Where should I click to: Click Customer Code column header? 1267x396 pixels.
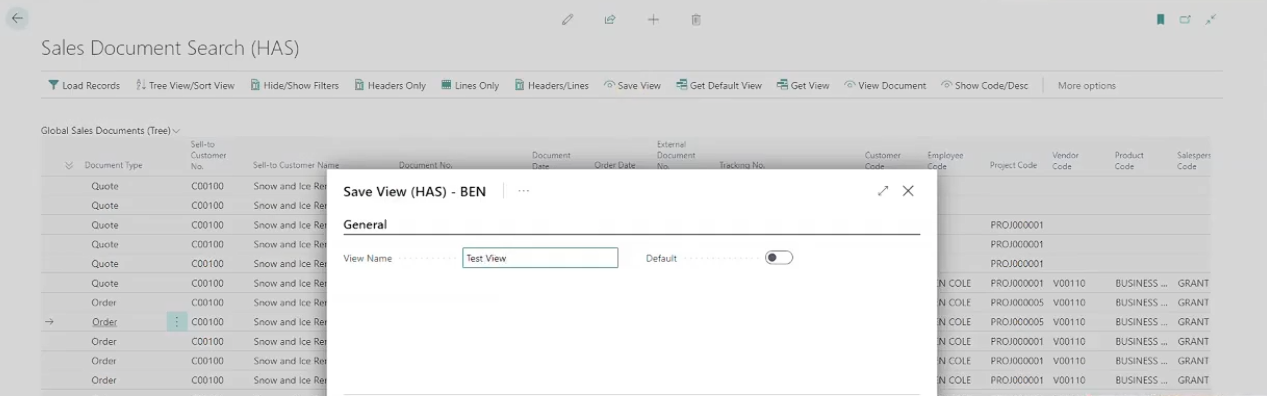point(883,160)
